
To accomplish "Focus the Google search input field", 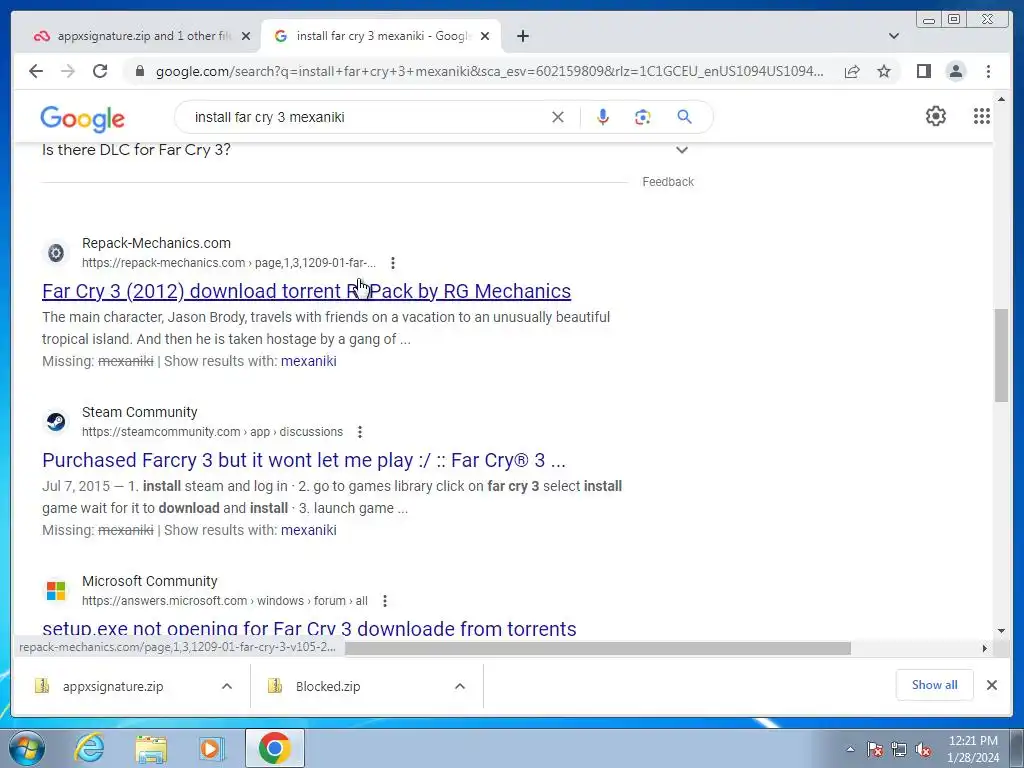I will 366,118.
